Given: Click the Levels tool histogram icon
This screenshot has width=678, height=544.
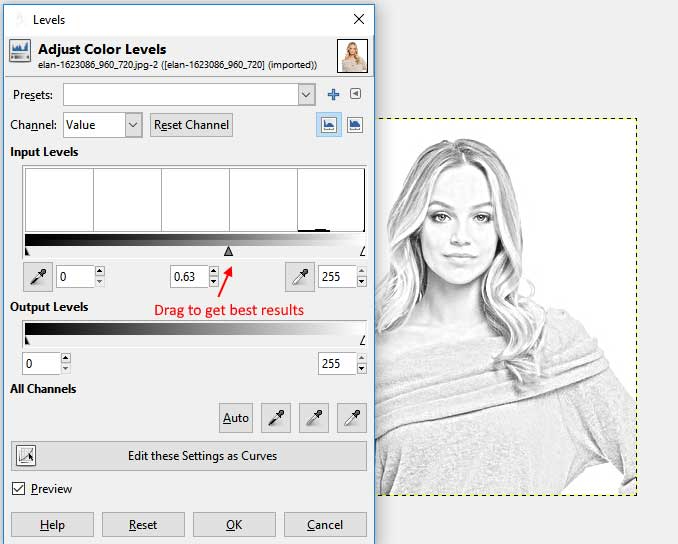Looking at the screenshot, I should pos(20,51).
